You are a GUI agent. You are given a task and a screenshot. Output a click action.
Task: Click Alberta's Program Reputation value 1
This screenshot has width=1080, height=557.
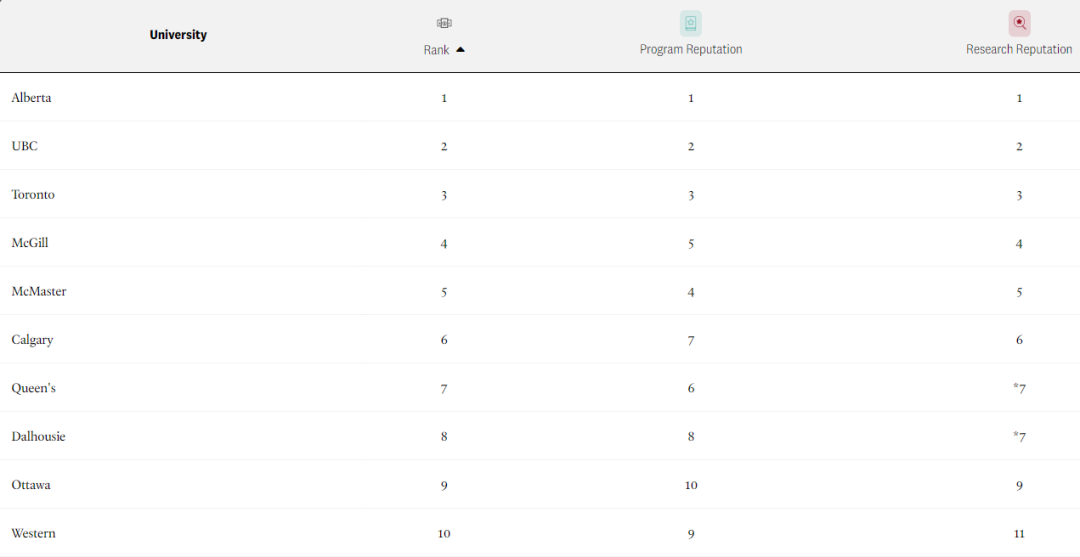pyautogui.click(x=691, y=98)
